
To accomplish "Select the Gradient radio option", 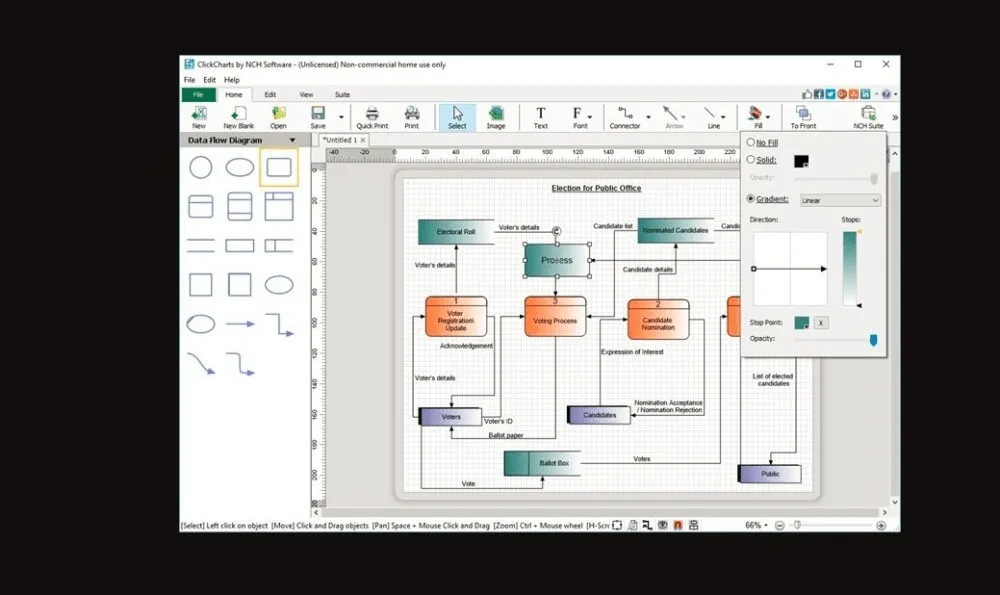I will click(x=751, y=198).
